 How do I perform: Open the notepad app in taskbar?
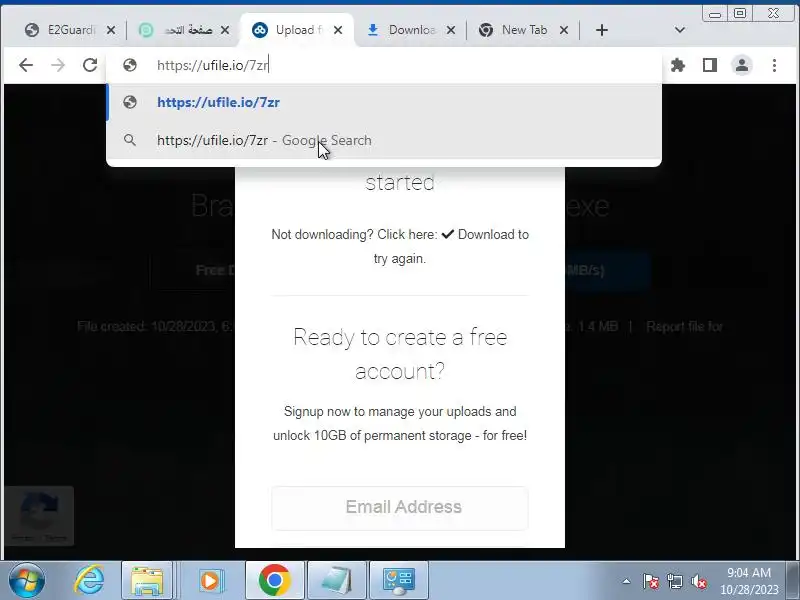(337, 581)
